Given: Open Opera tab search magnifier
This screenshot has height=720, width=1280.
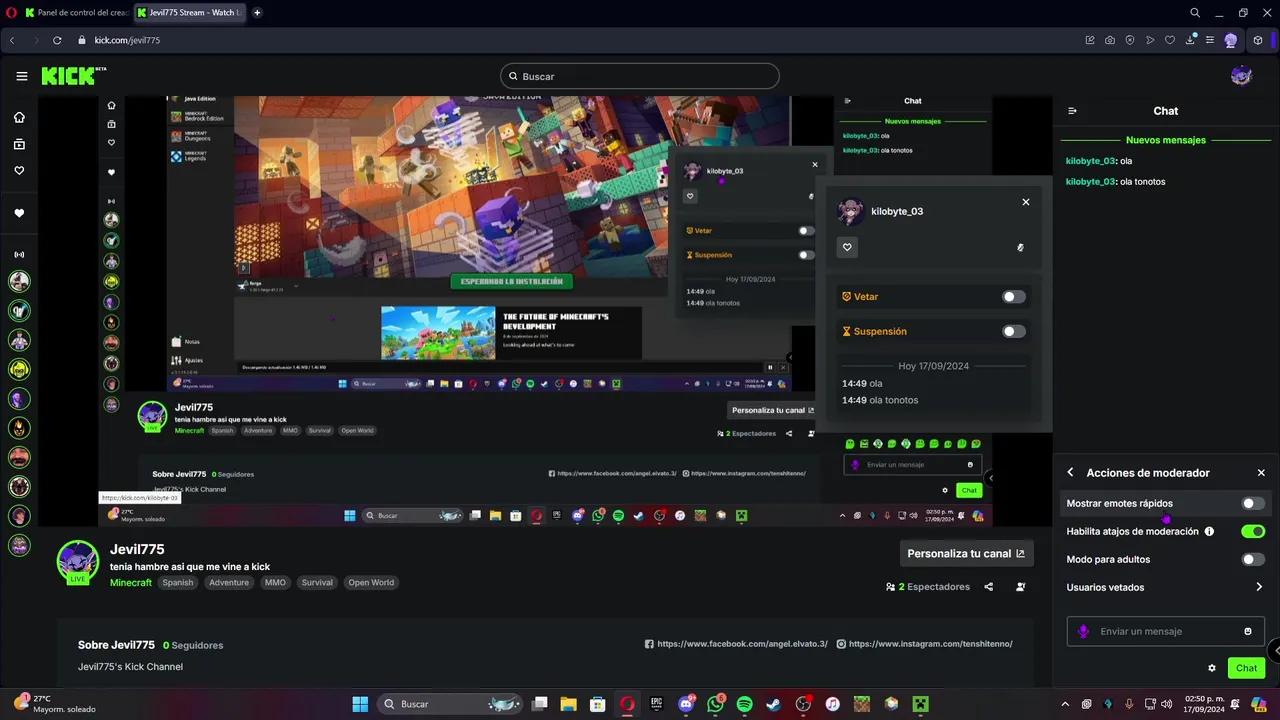Looking at the screenshot, I should click(1195, 13).
